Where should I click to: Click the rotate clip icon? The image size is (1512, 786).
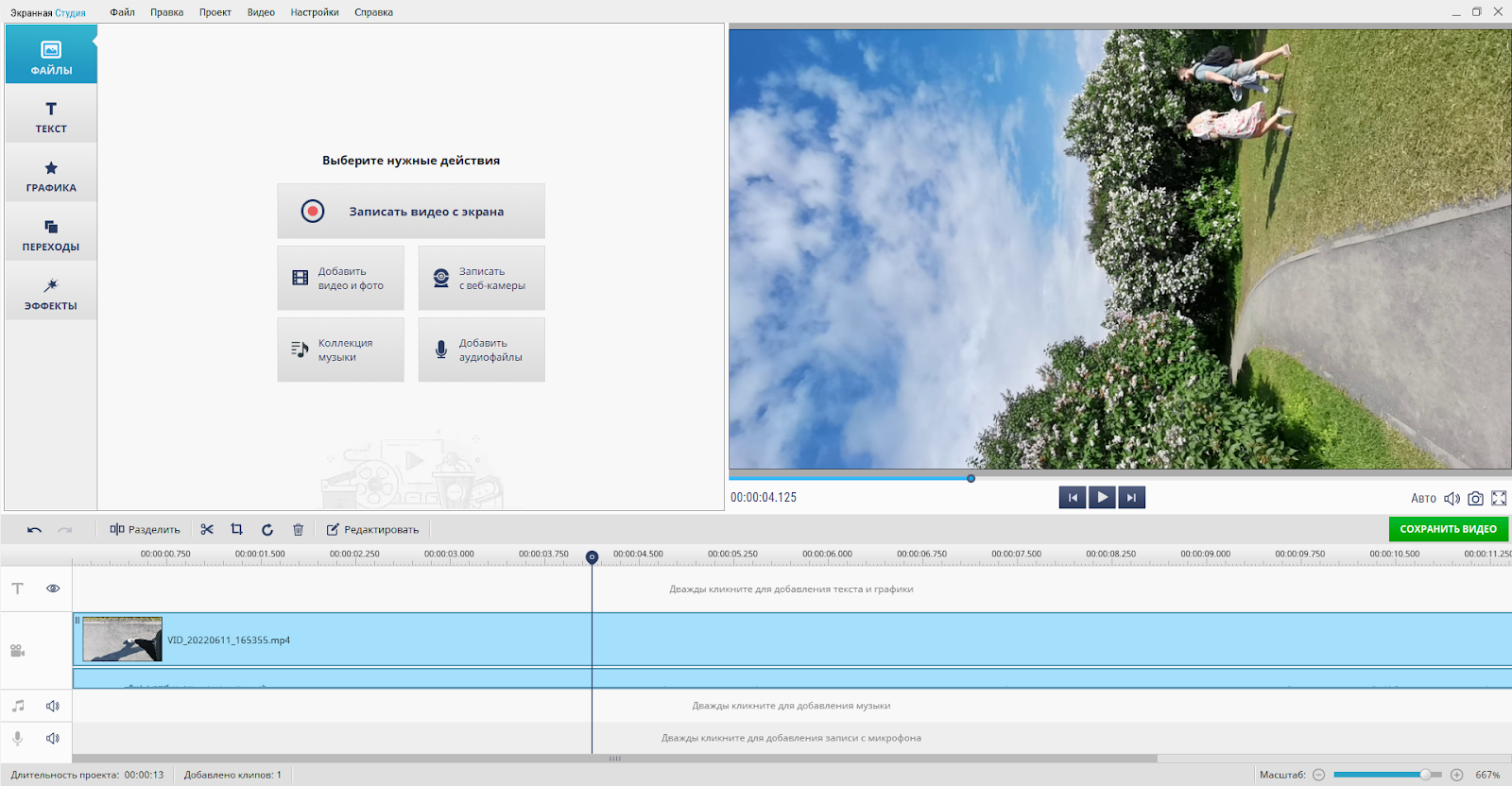(x=267, y=529)
